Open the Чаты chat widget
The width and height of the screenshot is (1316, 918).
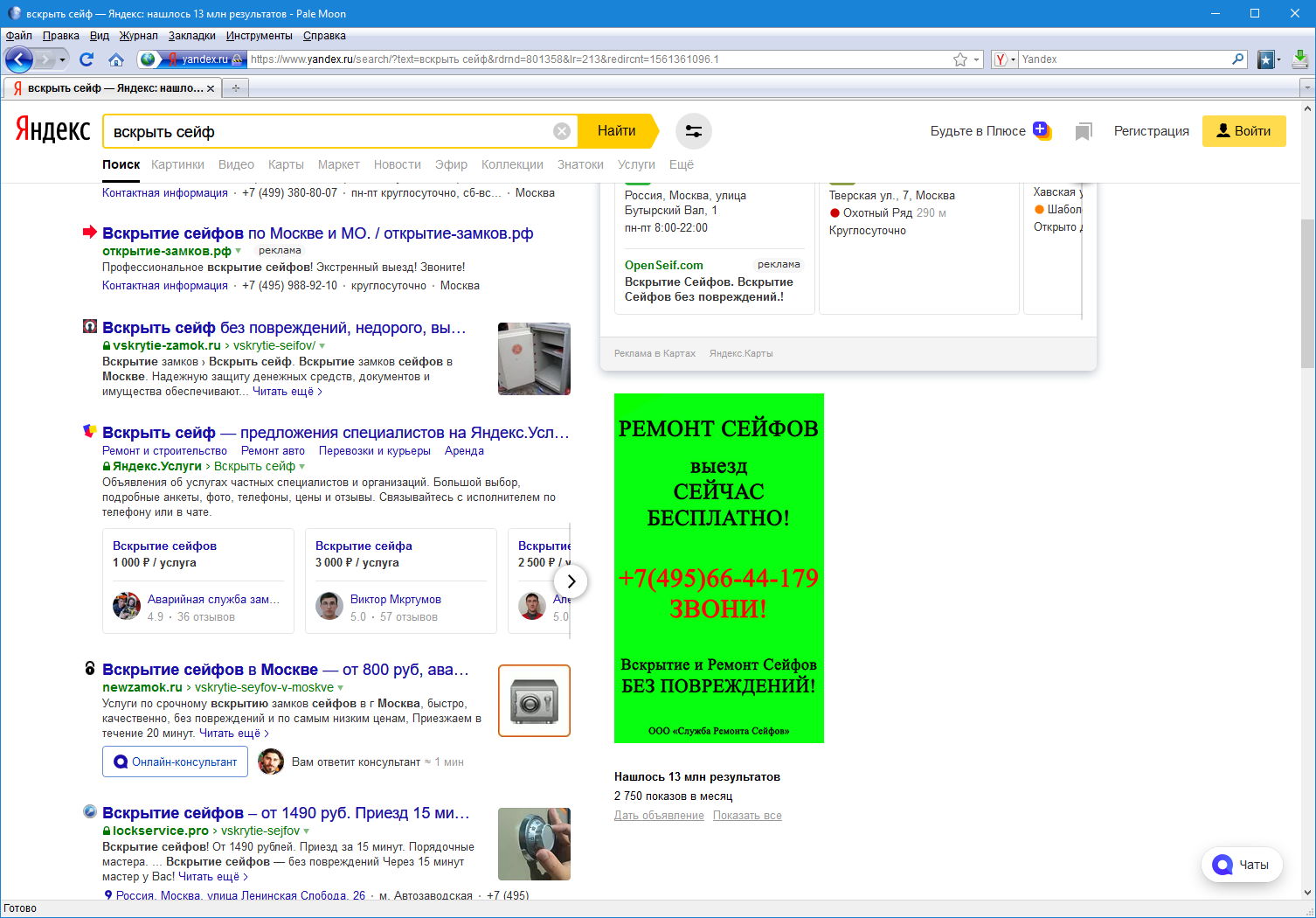click(1242, 865)
